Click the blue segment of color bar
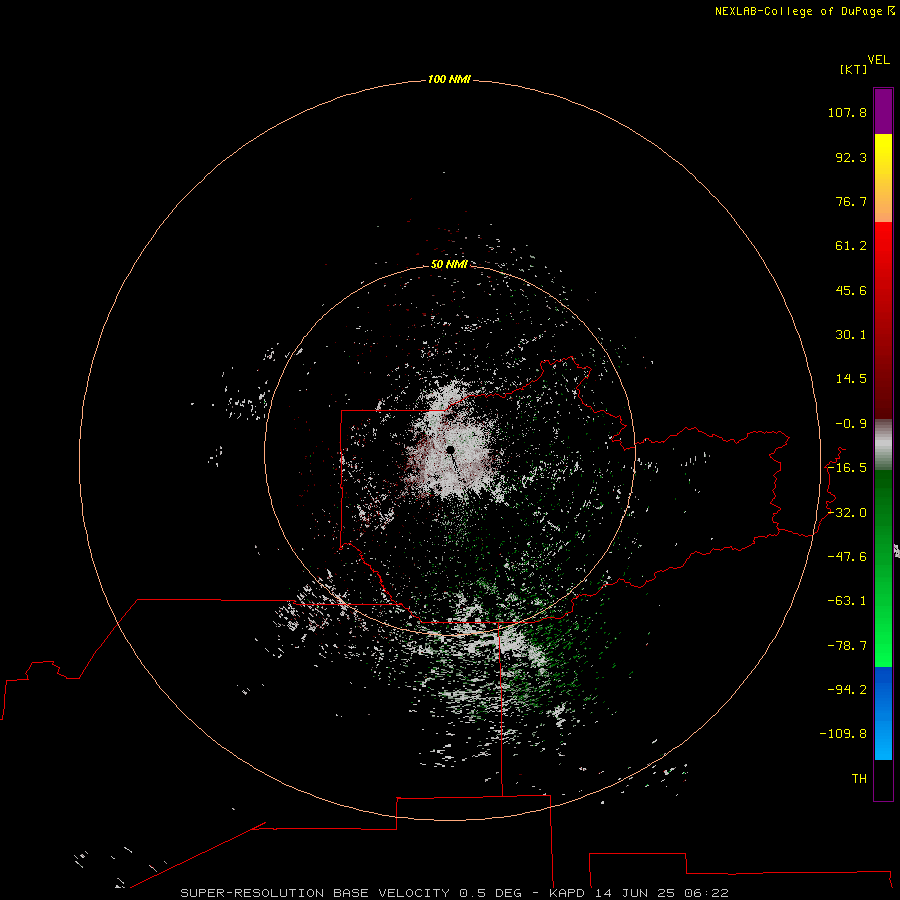This screenshot has width=900, height=900. click(x=883, y=713)
